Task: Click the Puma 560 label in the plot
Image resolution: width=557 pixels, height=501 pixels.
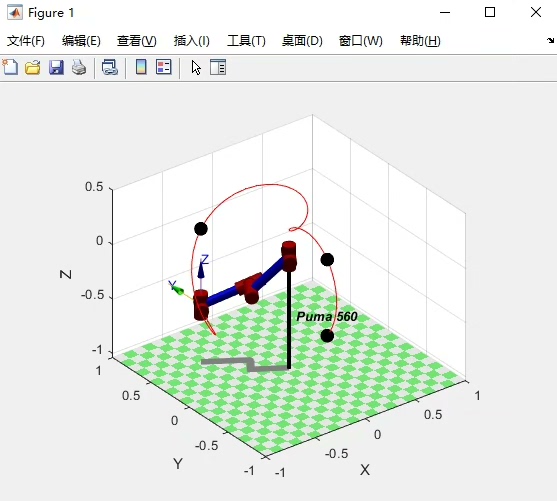Action: tap(327, 317)
